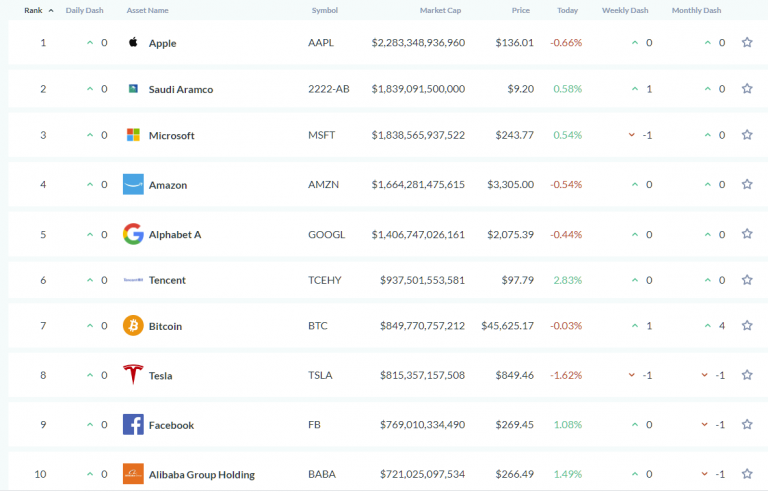Click the Today column header

tap(567, 10)
